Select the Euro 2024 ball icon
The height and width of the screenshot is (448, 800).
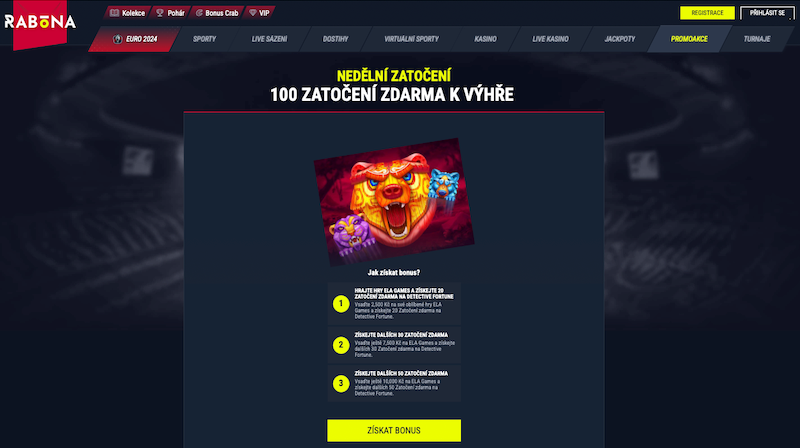117,39
